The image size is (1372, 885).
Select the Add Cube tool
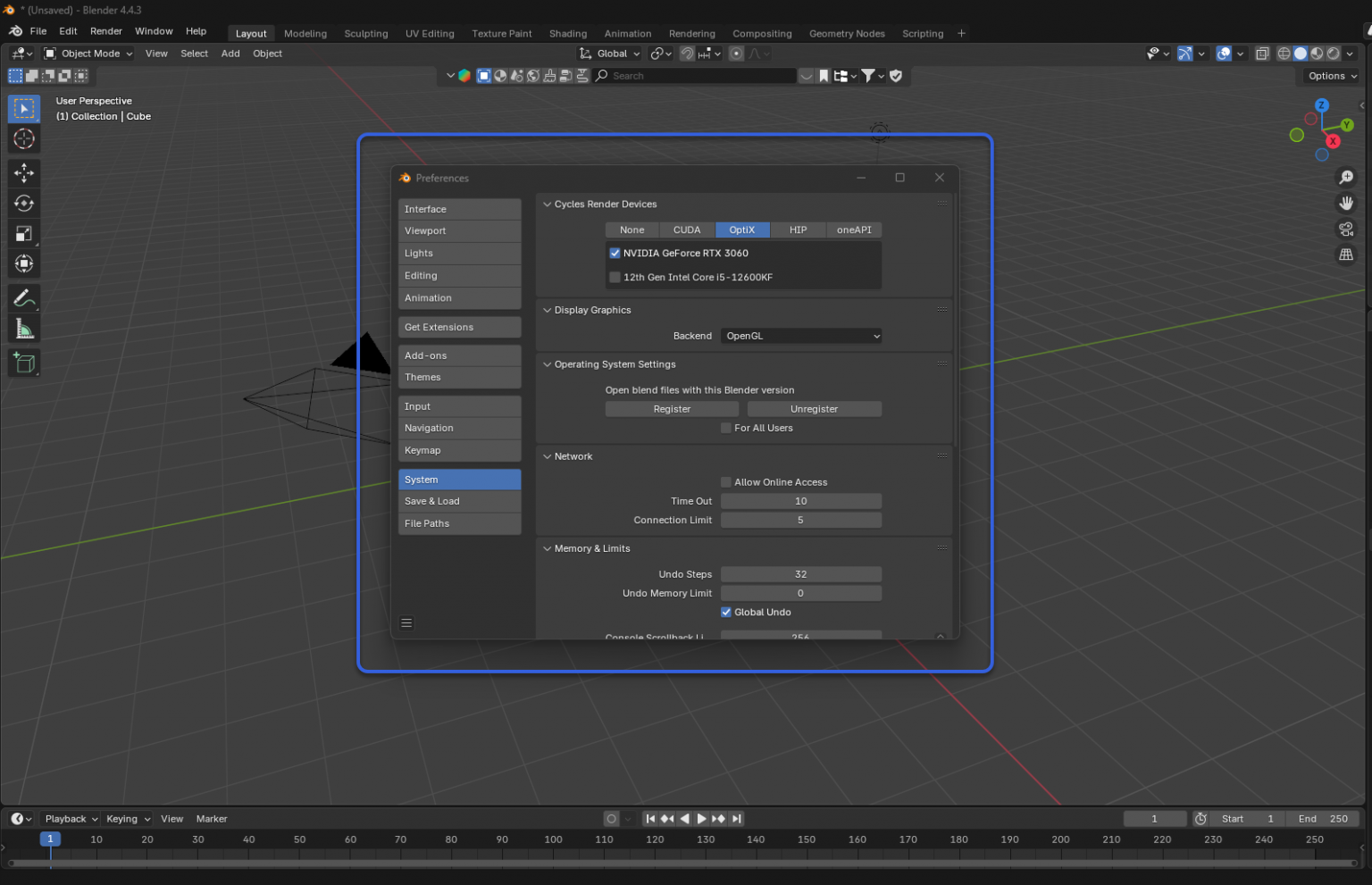24,363
